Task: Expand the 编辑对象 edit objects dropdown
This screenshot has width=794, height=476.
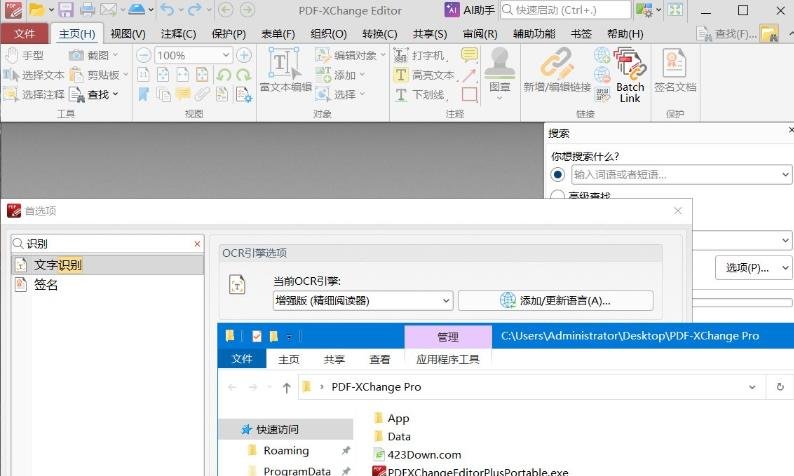Action: [382, 55]
